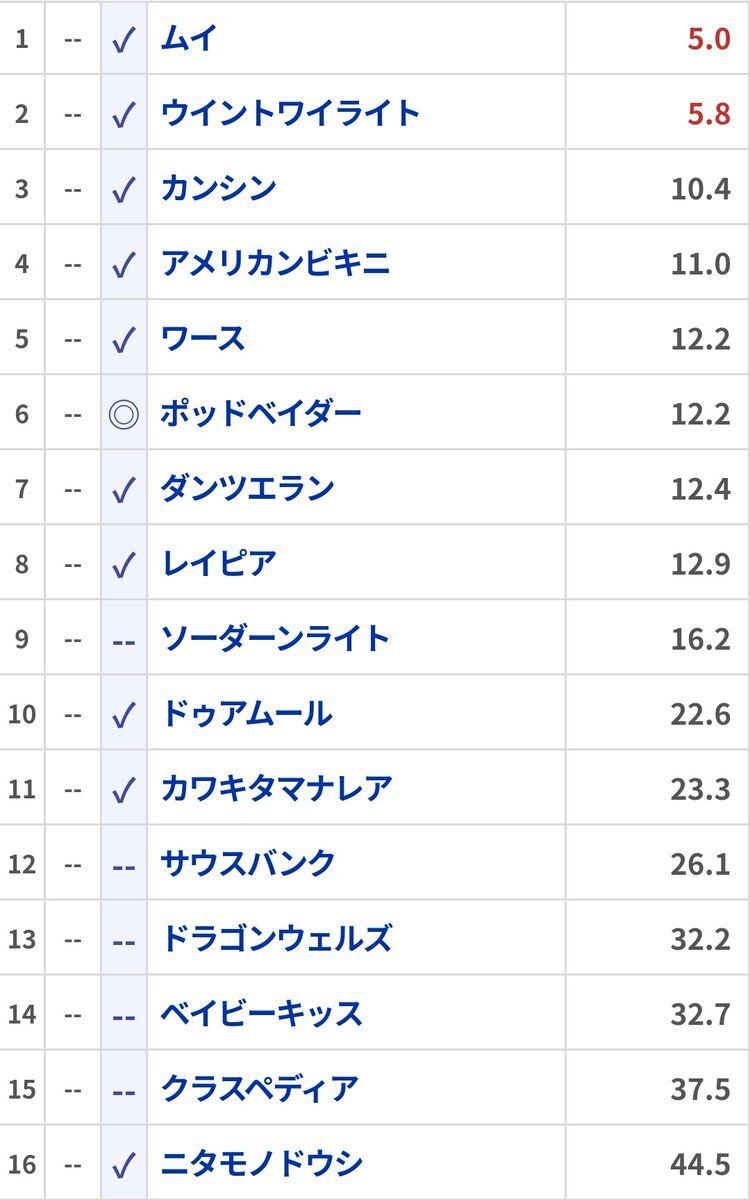The width and height of the screenshot is (750, 1200).
Task: Open horse link ドゥアムール
Action: coord(246,714)
